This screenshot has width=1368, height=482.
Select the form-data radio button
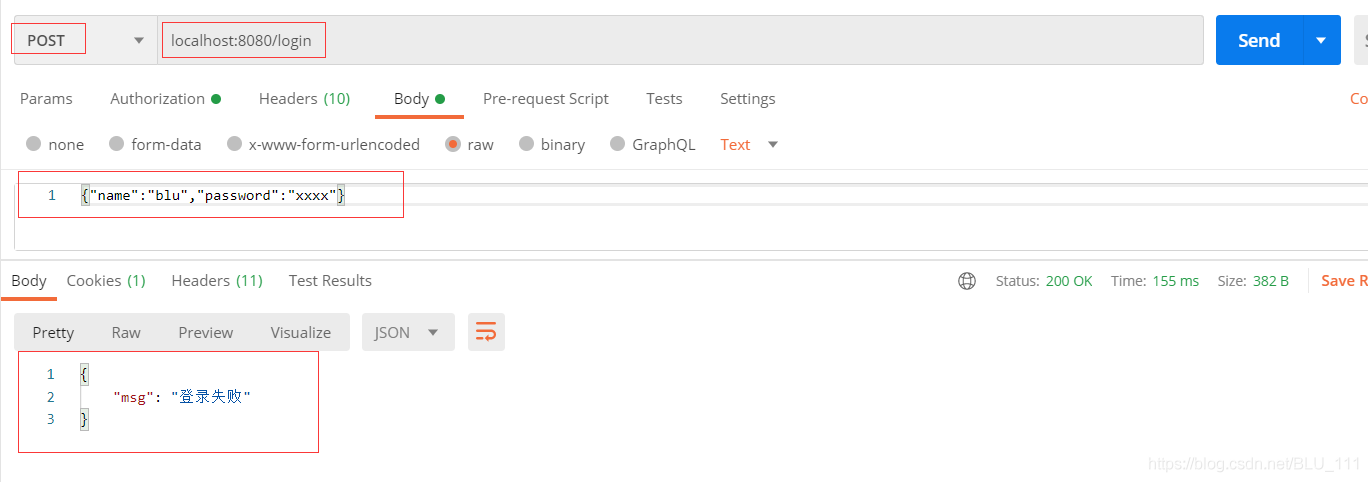point(155,144)
